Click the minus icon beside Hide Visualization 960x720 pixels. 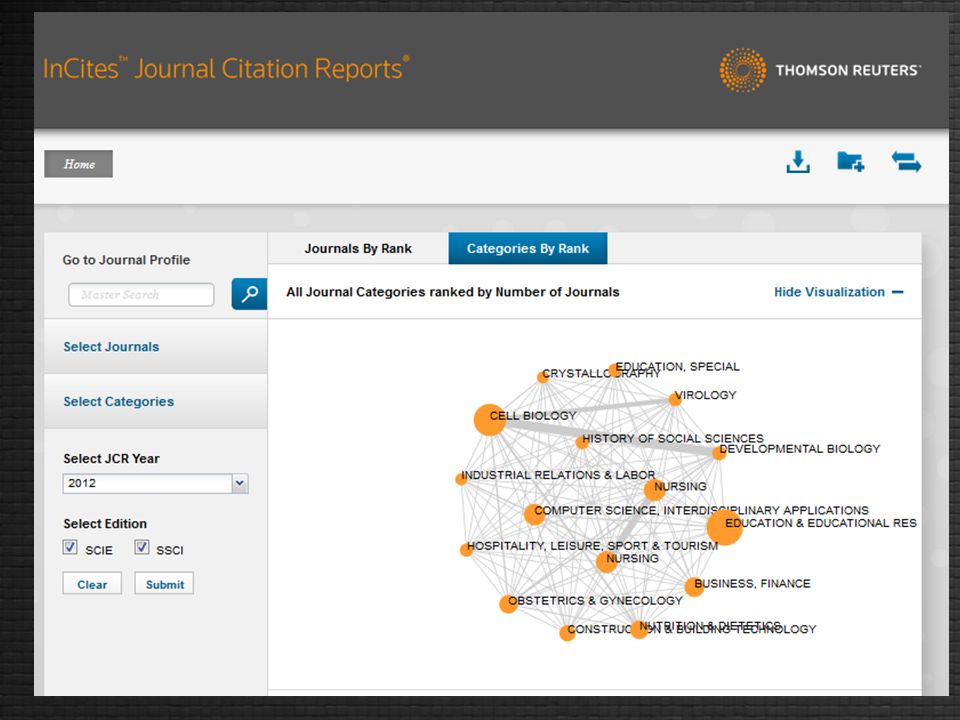898,292
